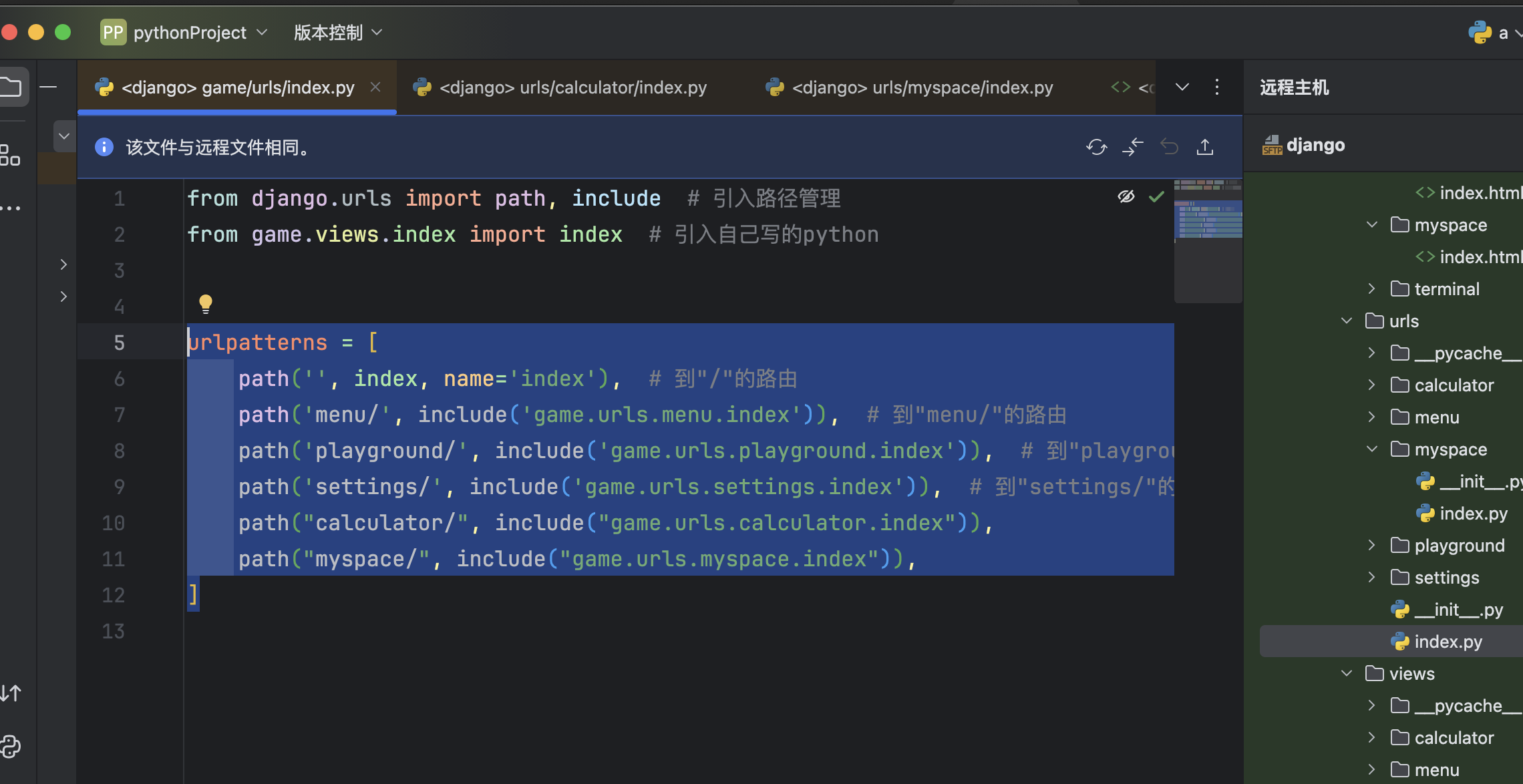Screen dimensions: 1523x784
Task: Expand __pycache__ folder under urls
Action: pyautogui.click(x=1371, y=353)
